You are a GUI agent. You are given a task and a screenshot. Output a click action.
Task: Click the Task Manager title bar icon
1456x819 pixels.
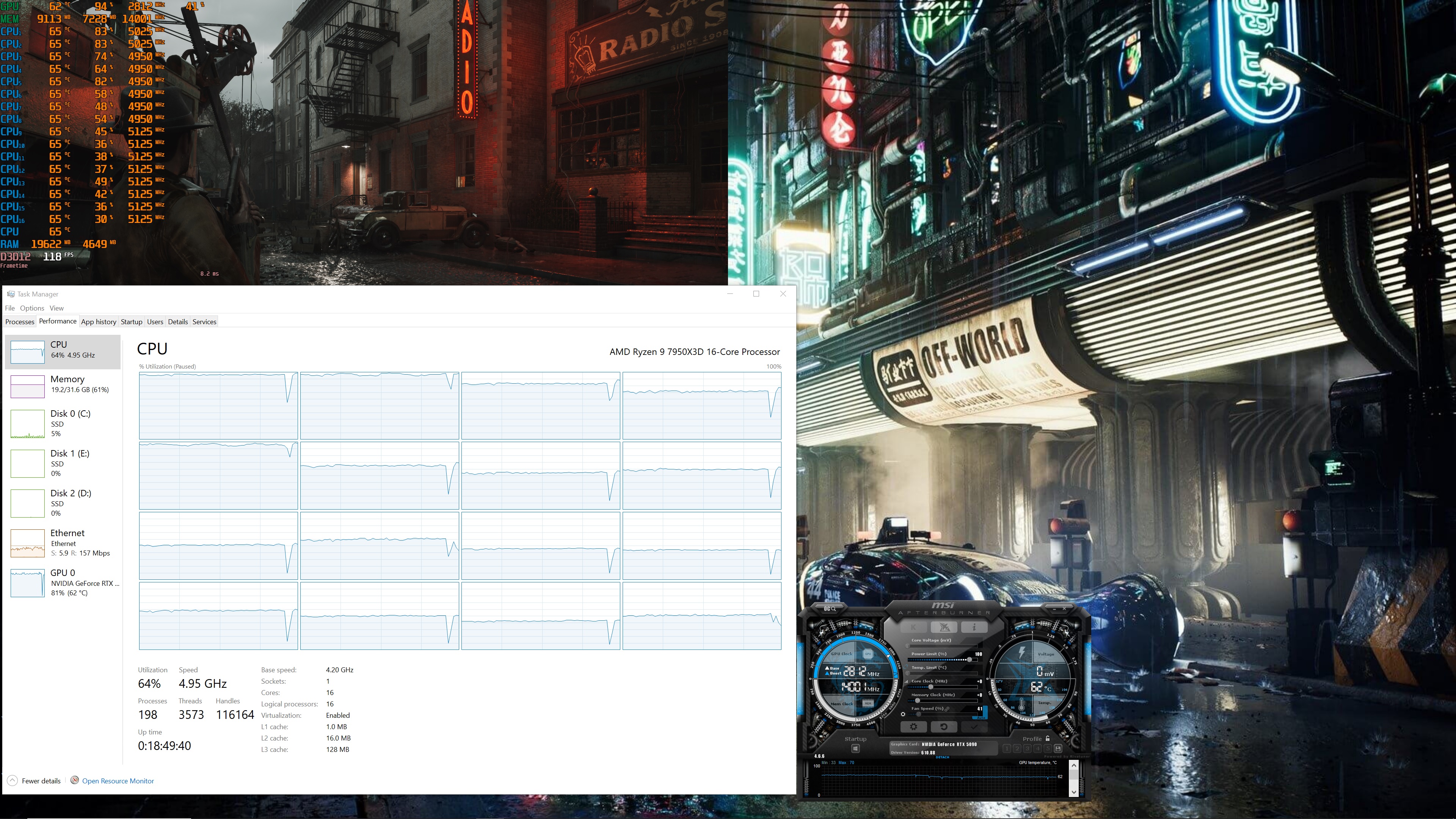point(11,294)
